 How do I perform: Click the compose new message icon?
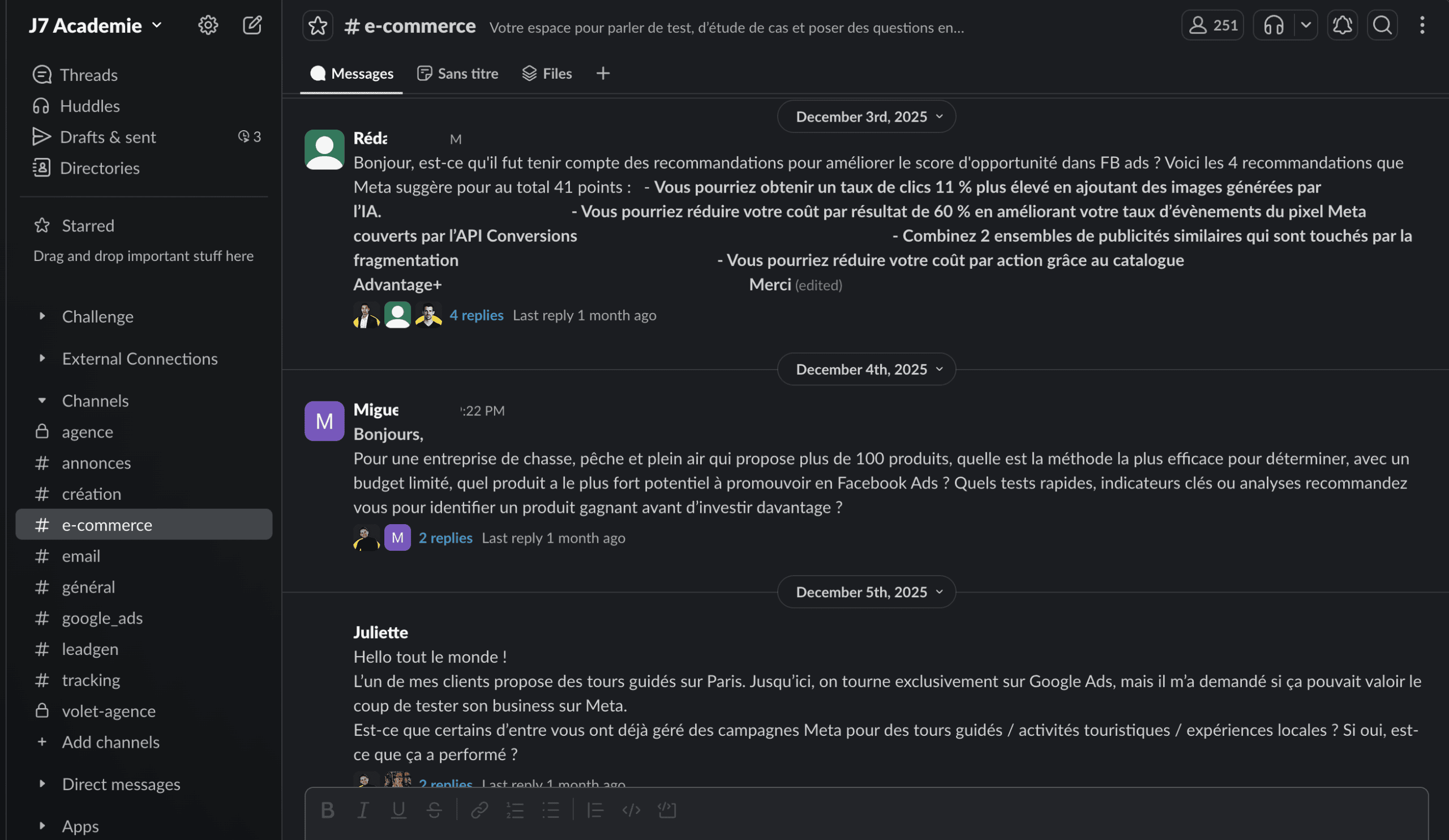[x=252, y=25]
